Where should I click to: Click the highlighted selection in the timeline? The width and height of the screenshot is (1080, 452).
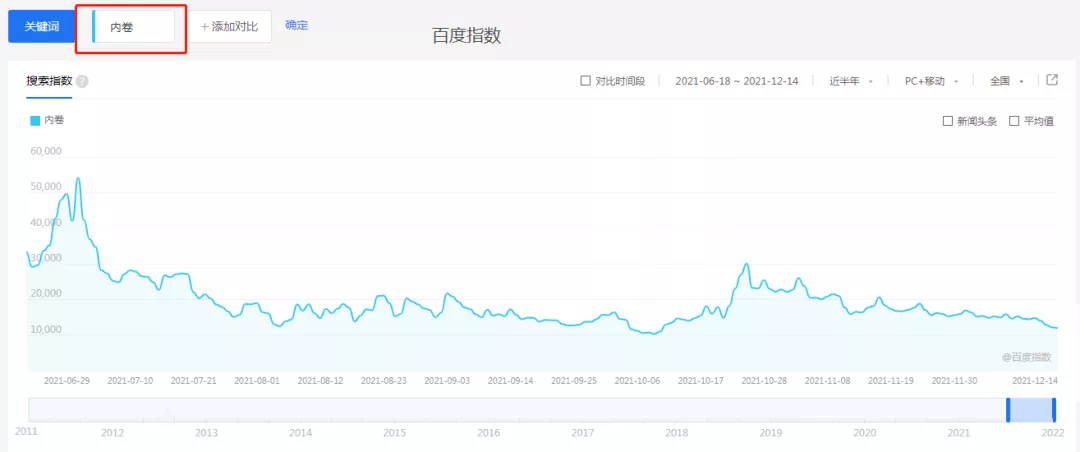[x=1031, y=409]
